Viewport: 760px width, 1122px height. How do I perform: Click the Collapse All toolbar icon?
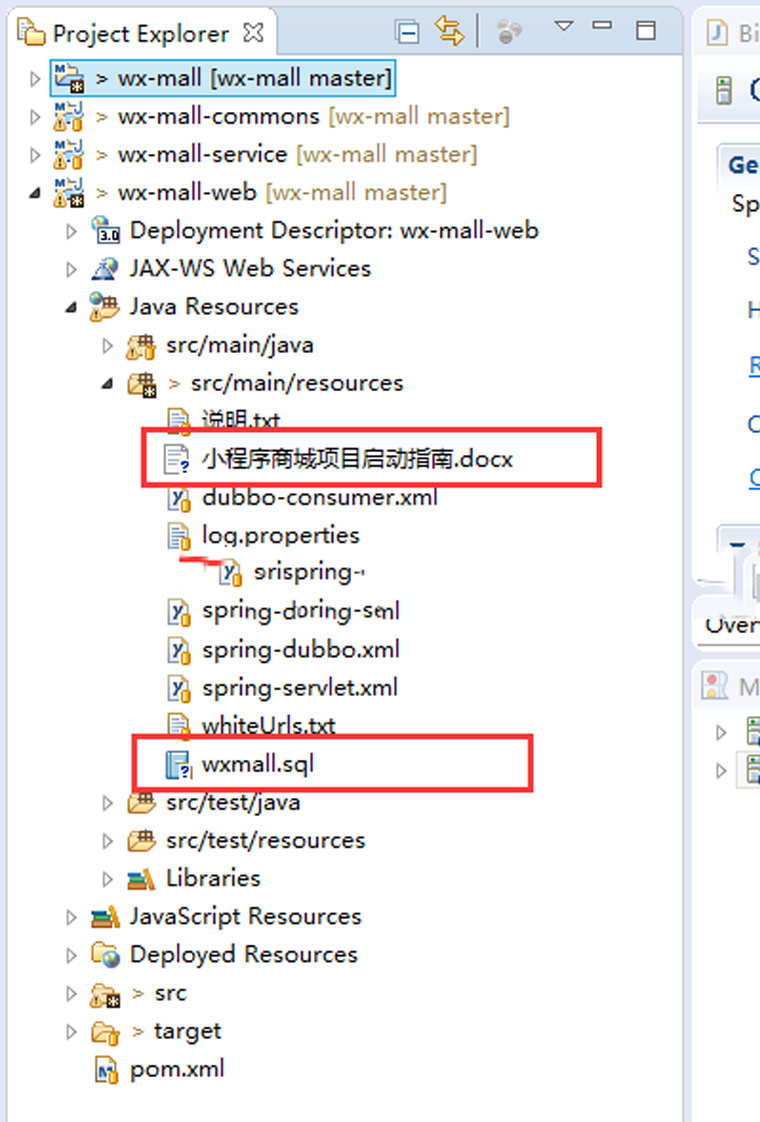407,32
